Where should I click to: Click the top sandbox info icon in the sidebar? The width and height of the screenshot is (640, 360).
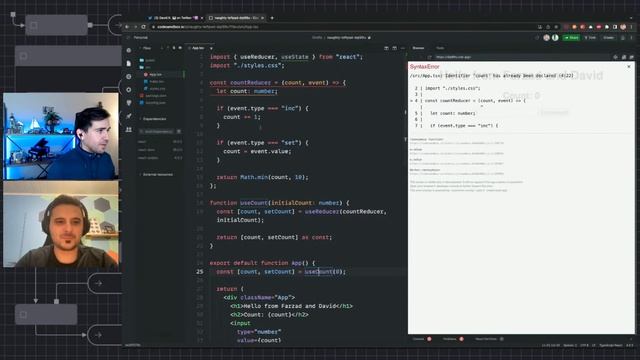point(129,50)
